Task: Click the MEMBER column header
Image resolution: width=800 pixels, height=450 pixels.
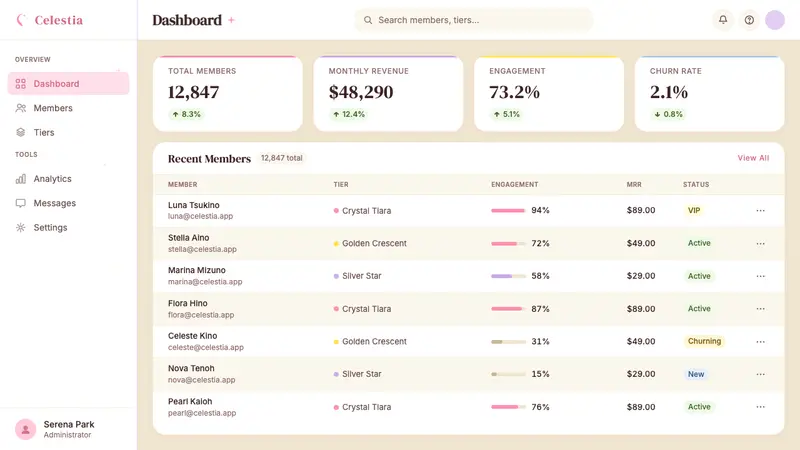Action: (x=183, y=185)
